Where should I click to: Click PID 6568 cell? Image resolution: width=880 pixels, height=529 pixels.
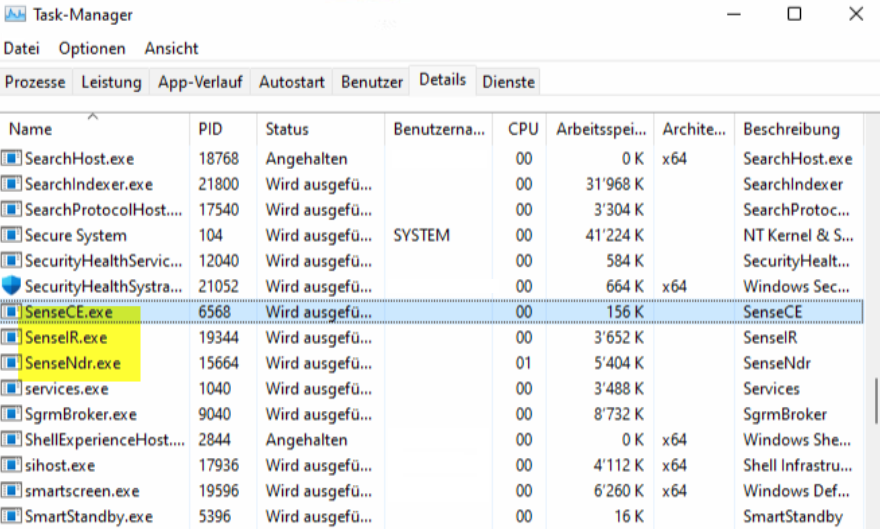coord(214,312)
